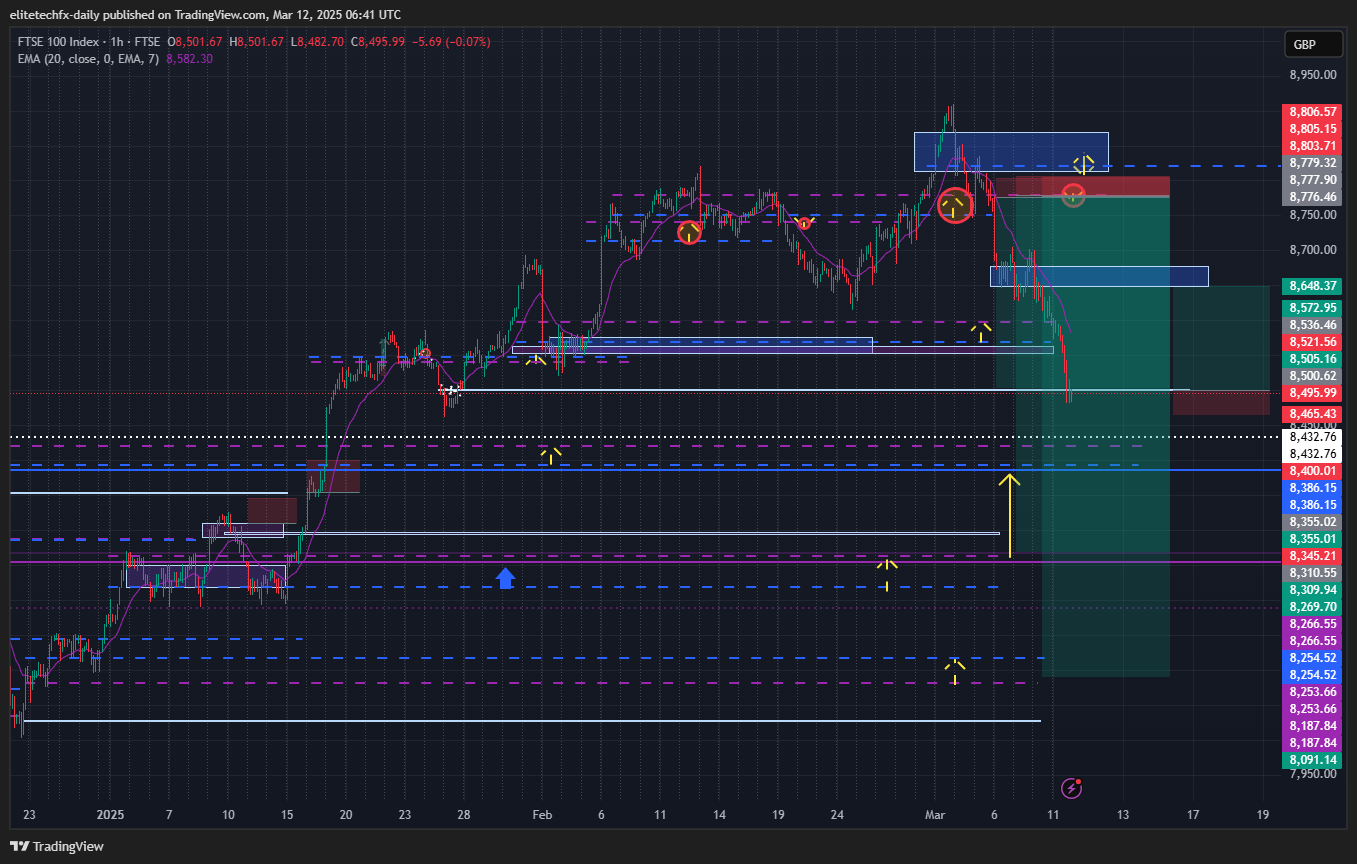Click the 13 date on time axis
This screenshot has height=864, width=1357.
(x=1123, y=815)
